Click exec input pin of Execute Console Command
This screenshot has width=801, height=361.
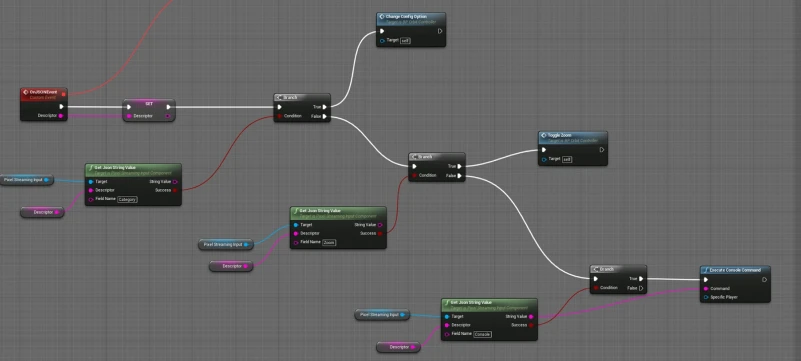706,279
